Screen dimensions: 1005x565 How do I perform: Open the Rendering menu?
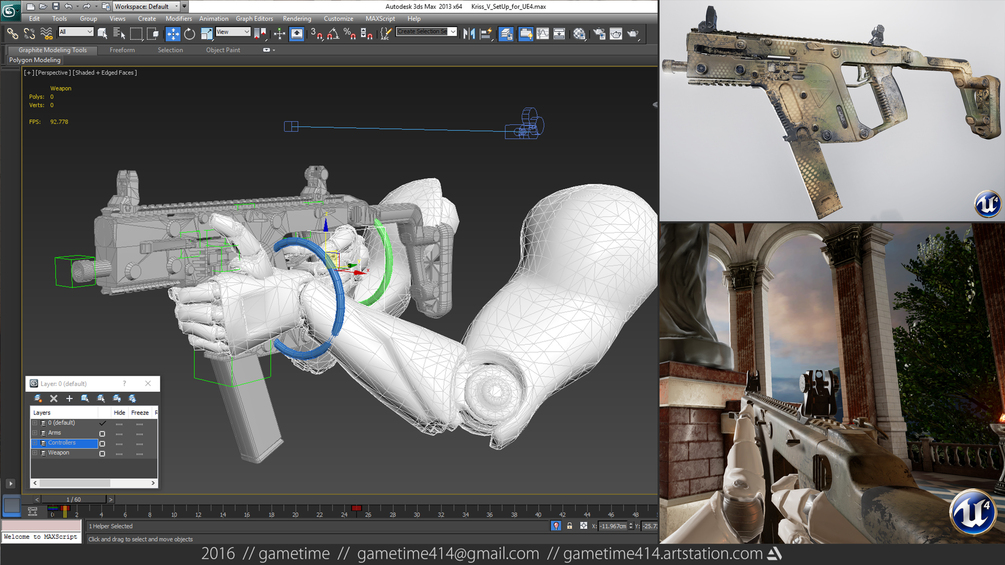(x=297, y=19)
